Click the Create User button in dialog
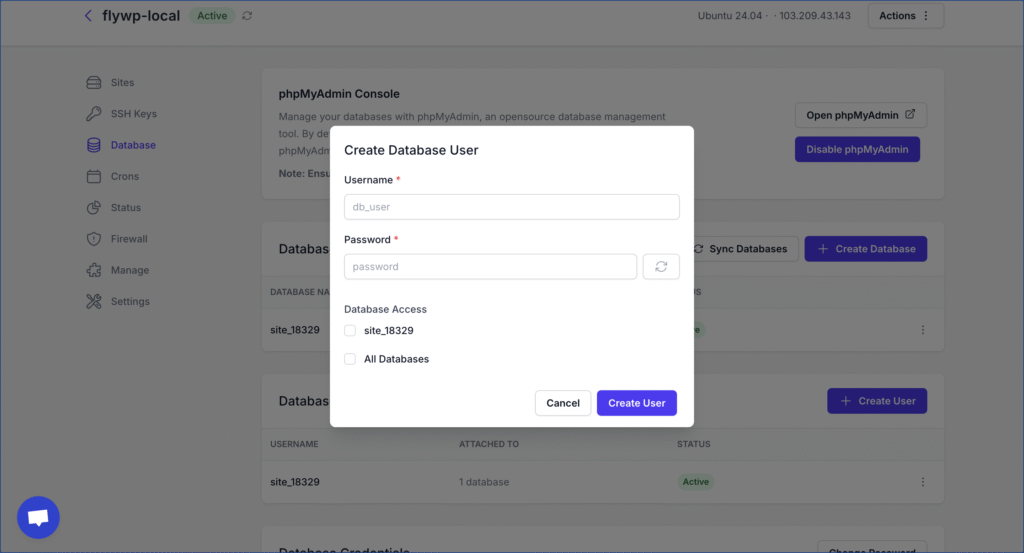This screenshot has width=1024, height=553. pyautogui.click(x=637, y=403)
